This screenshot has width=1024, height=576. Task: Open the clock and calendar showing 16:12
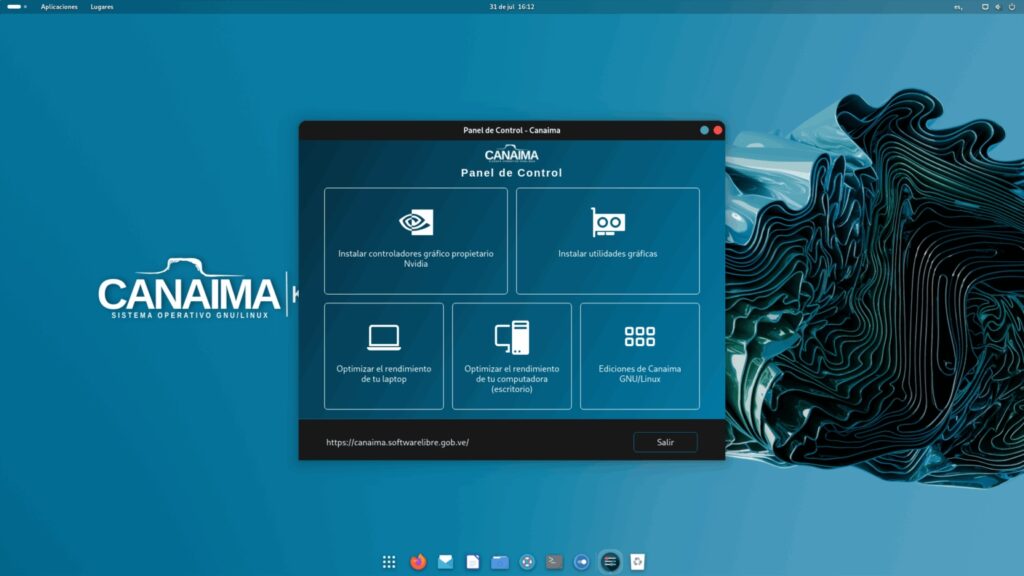tap(512, 7)
